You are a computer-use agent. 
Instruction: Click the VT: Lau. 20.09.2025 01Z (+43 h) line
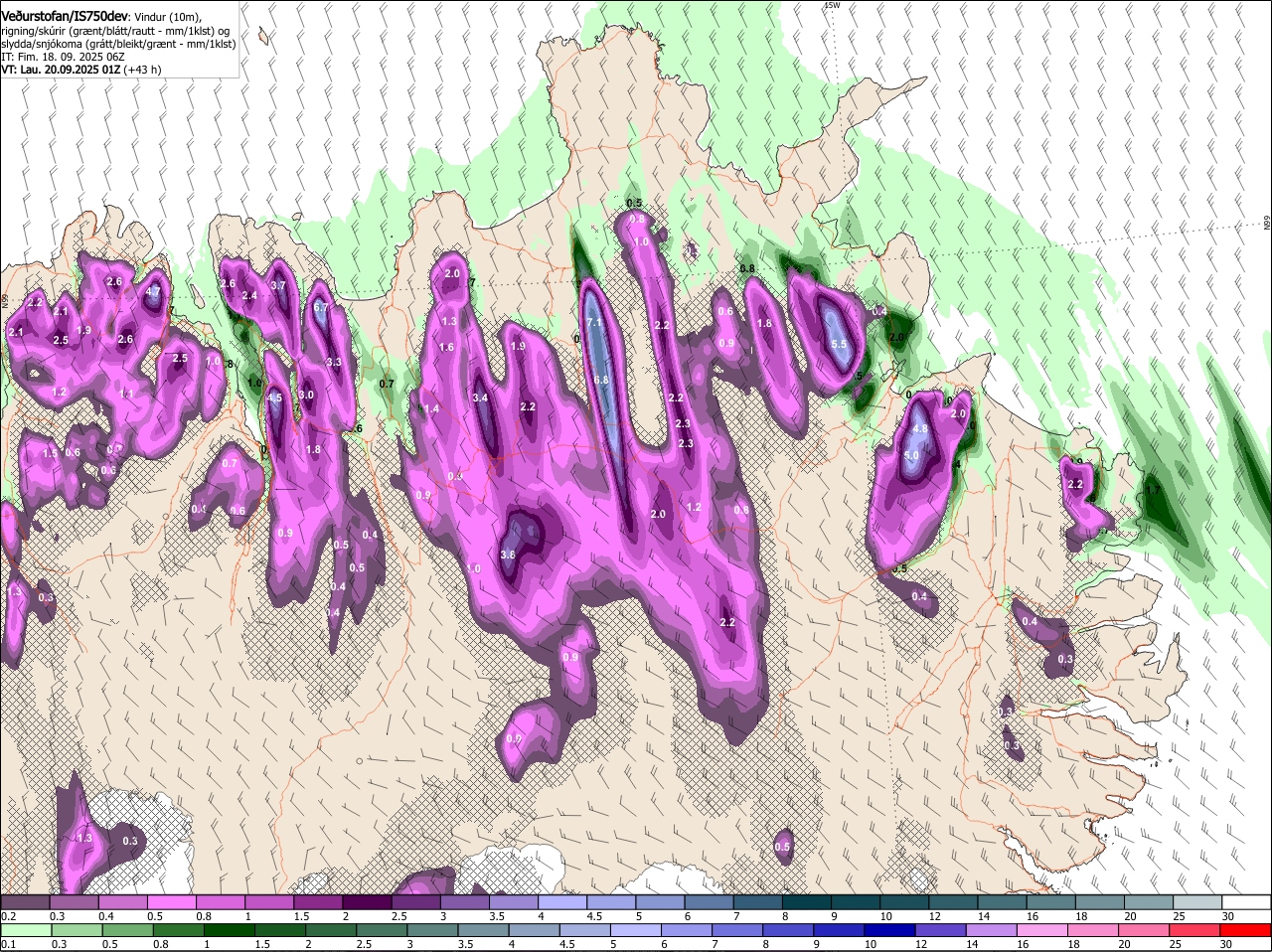click(81, 70)
